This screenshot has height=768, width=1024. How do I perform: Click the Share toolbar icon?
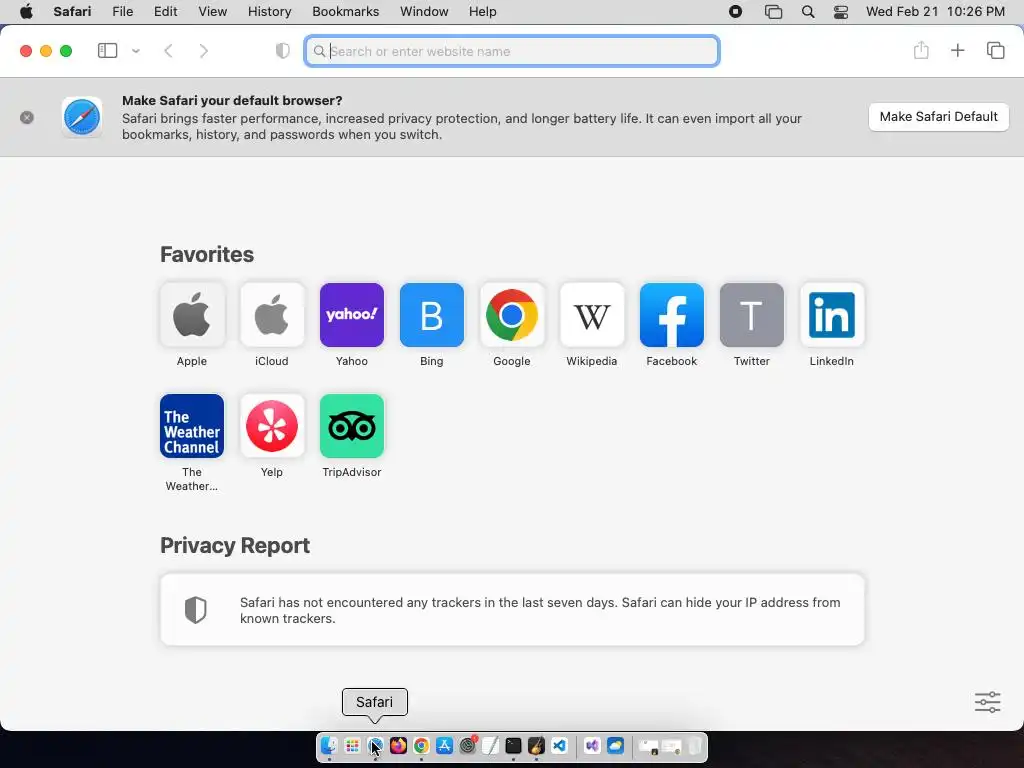click(x=921, y=50)
